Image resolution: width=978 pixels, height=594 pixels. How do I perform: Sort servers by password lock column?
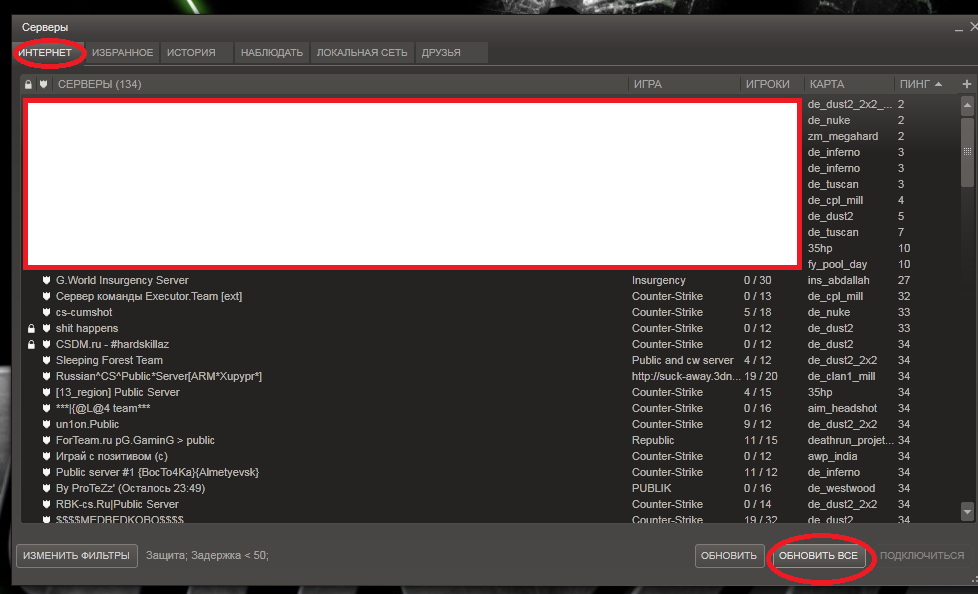tap(28, 84)
